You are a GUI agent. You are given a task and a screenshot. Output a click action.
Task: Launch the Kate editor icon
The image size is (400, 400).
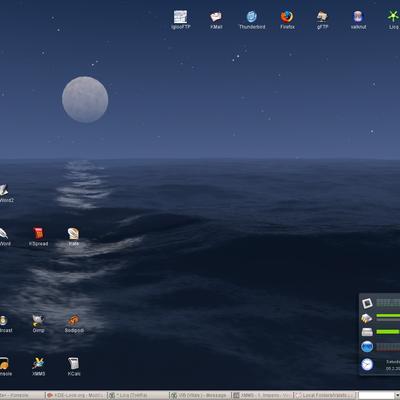coord(74,237)
